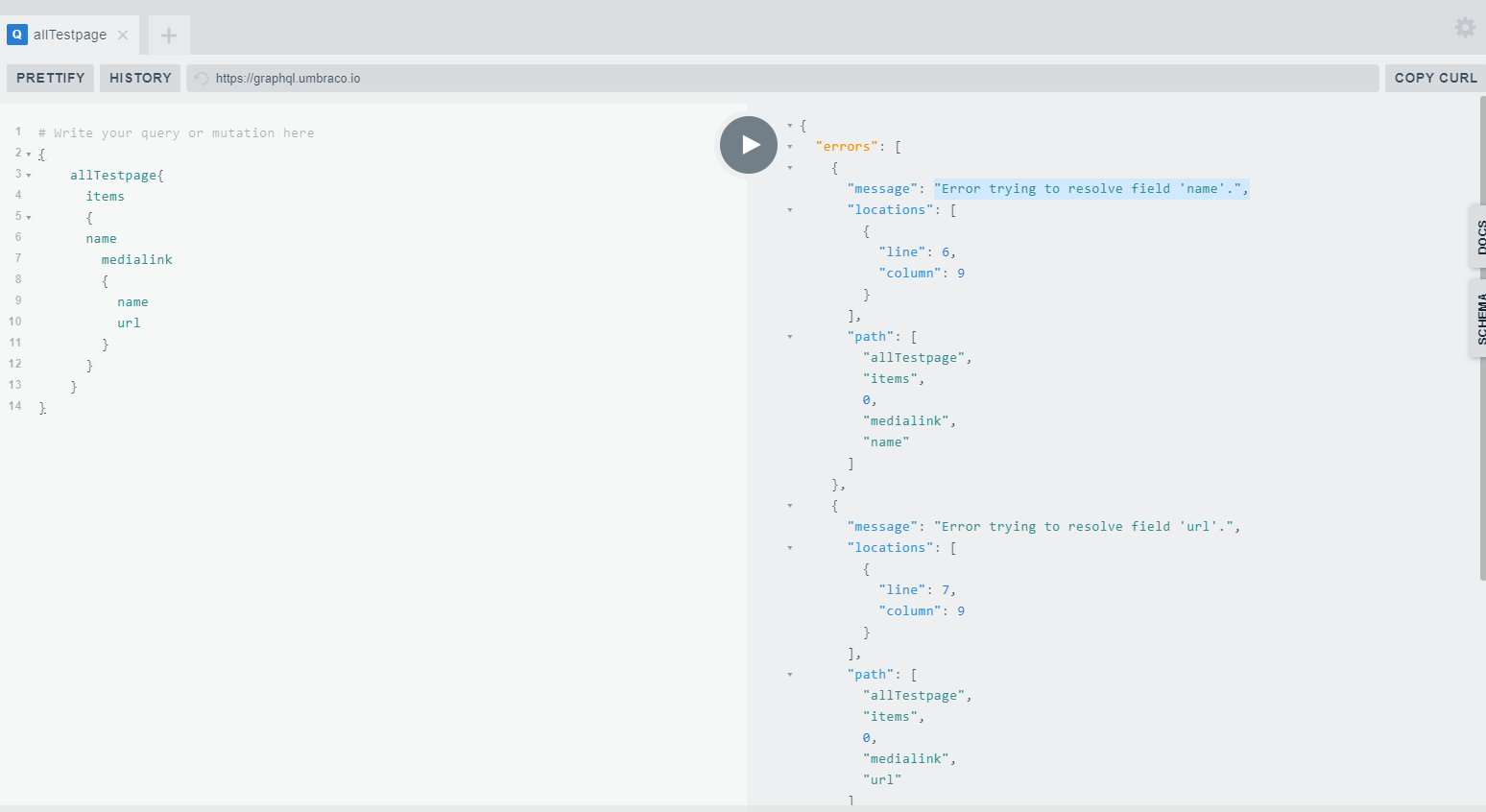Collapse the first locations block

point(789,209)
